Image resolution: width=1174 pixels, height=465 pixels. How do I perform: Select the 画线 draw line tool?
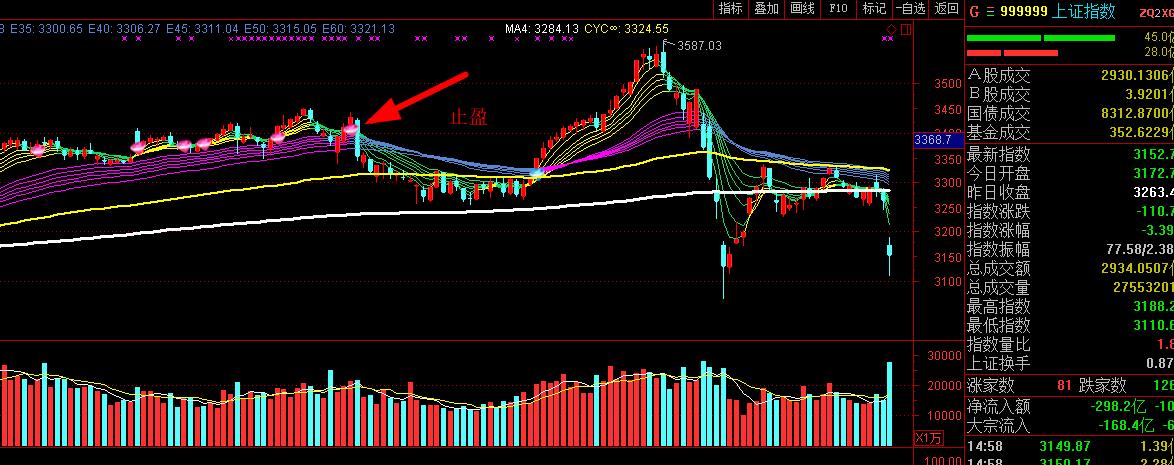tap(802, 9)
